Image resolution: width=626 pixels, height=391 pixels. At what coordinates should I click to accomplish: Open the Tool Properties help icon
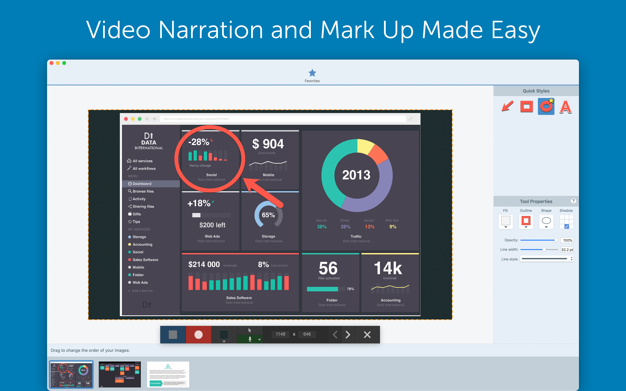tap(573, 201)
